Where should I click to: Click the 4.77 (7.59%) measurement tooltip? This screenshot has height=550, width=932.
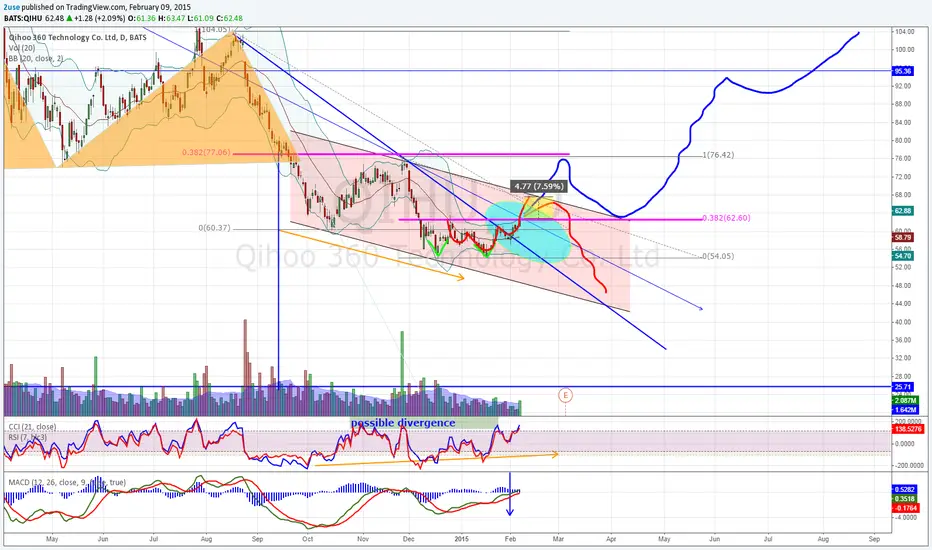click(538, 186)
